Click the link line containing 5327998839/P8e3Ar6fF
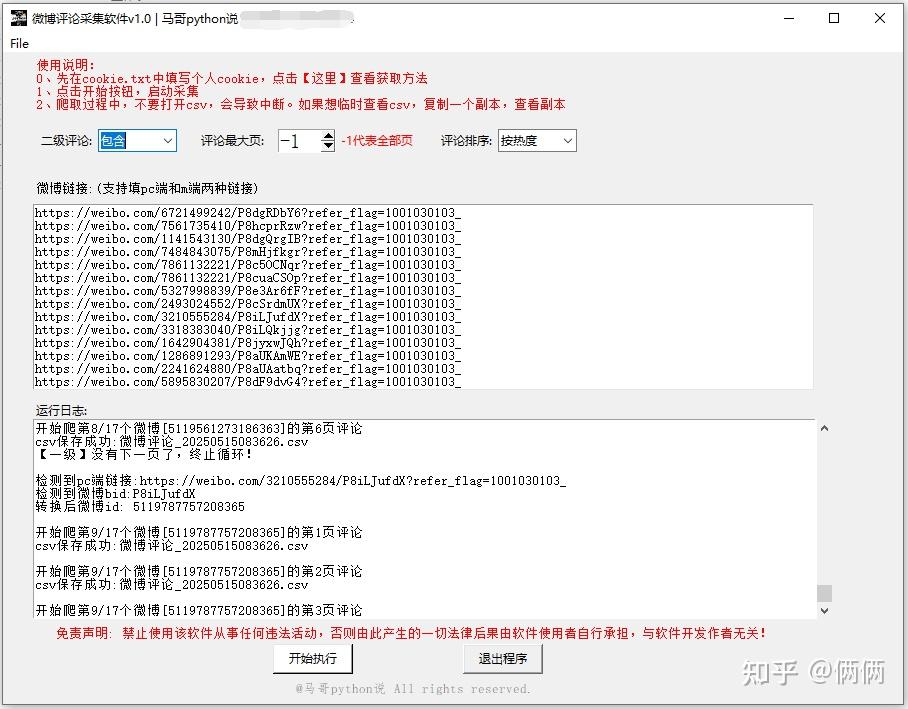The width and height of the screenshot is (908, 709). pyautogui.click(x=248, y=291)
